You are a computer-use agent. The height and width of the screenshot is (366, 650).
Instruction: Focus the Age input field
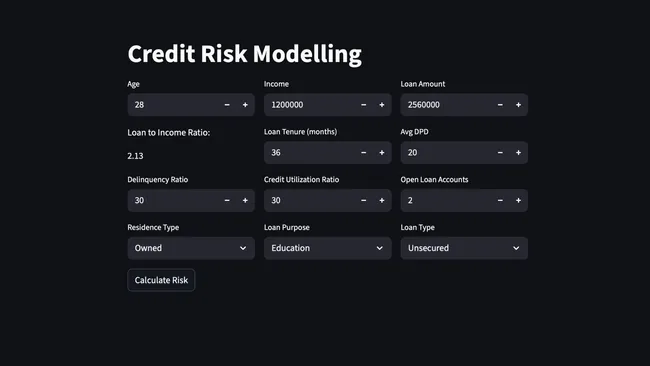pyautogui.click(x=173, y=105)
